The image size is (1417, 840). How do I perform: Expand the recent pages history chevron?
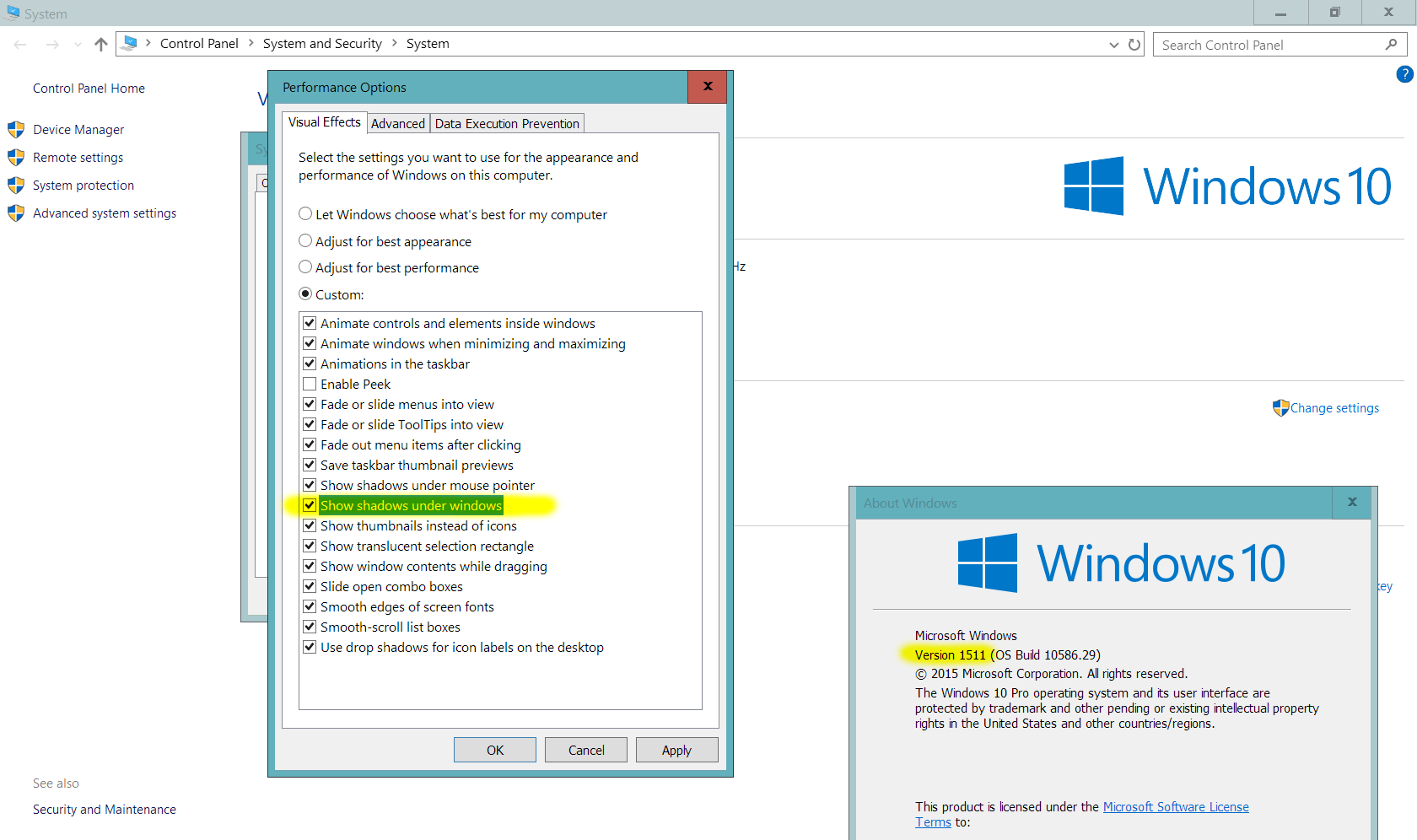pos(78,44)
